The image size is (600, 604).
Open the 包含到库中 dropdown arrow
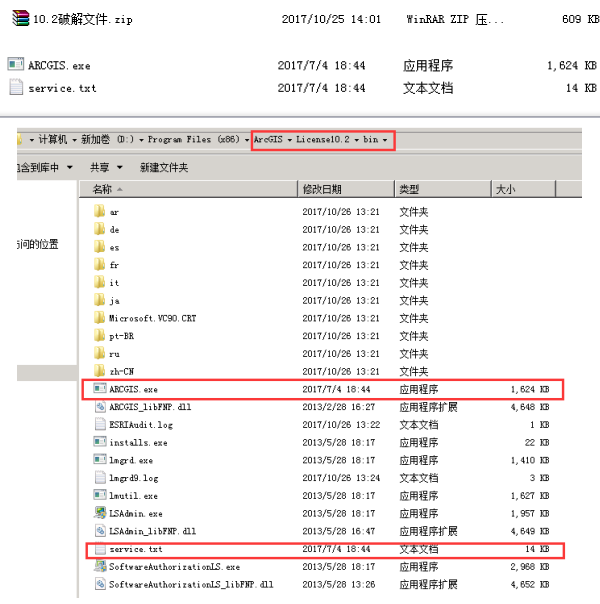click(x=70, y=168)
